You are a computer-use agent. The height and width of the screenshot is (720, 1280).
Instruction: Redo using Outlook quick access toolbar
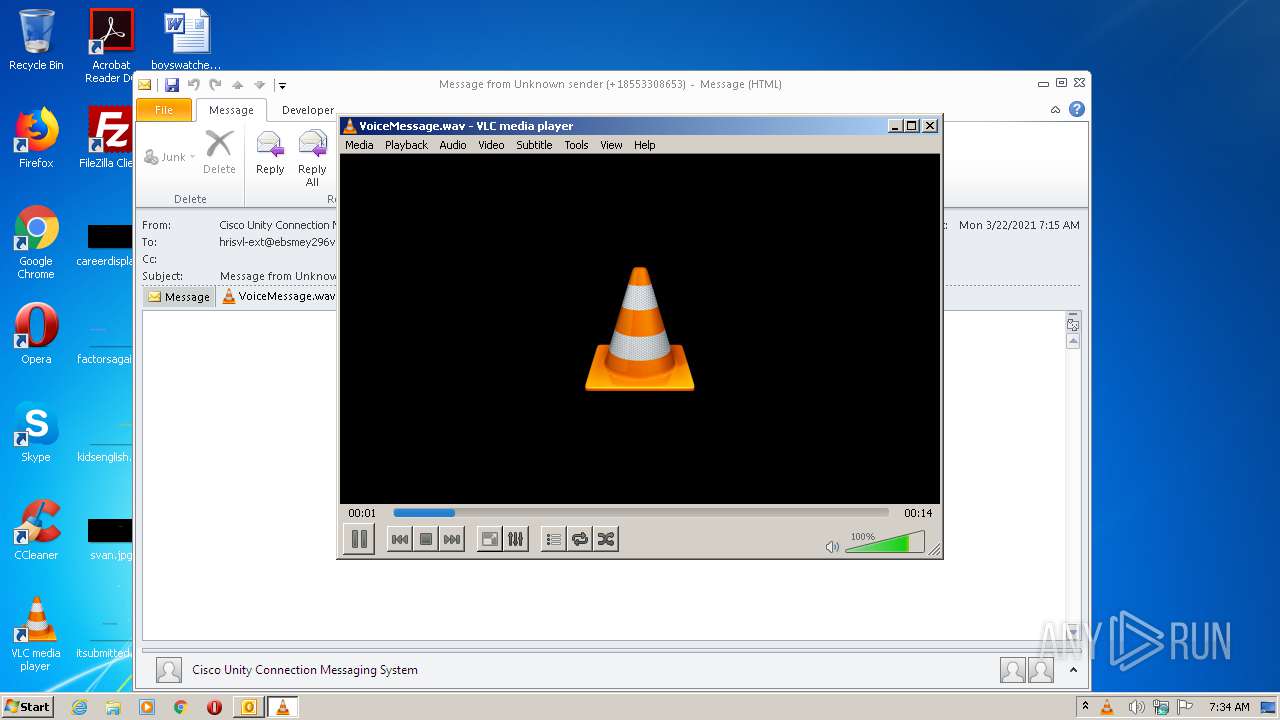tap(215, 85)
